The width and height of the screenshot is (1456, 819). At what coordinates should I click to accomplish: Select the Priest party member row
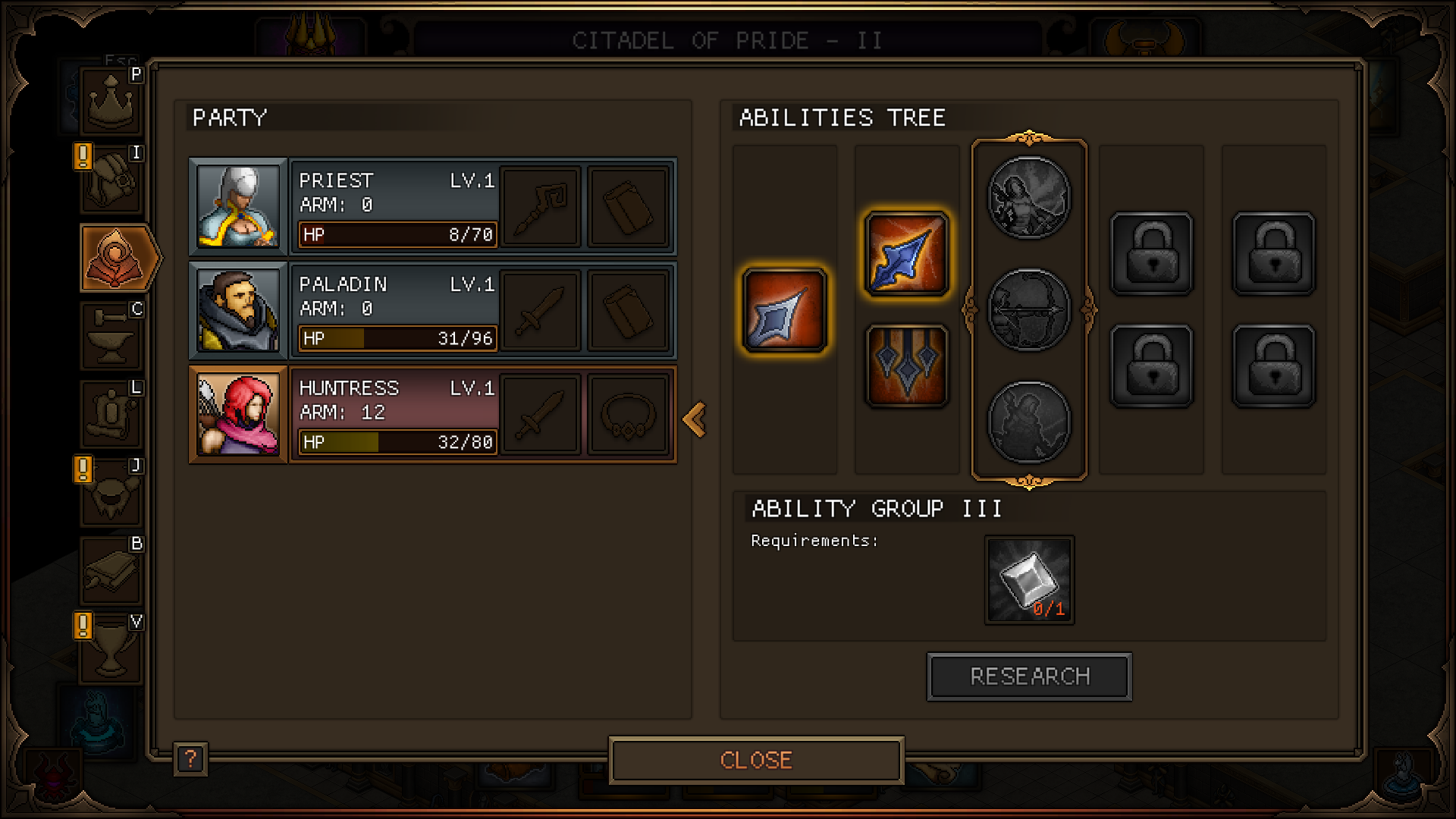pos(432,206)
